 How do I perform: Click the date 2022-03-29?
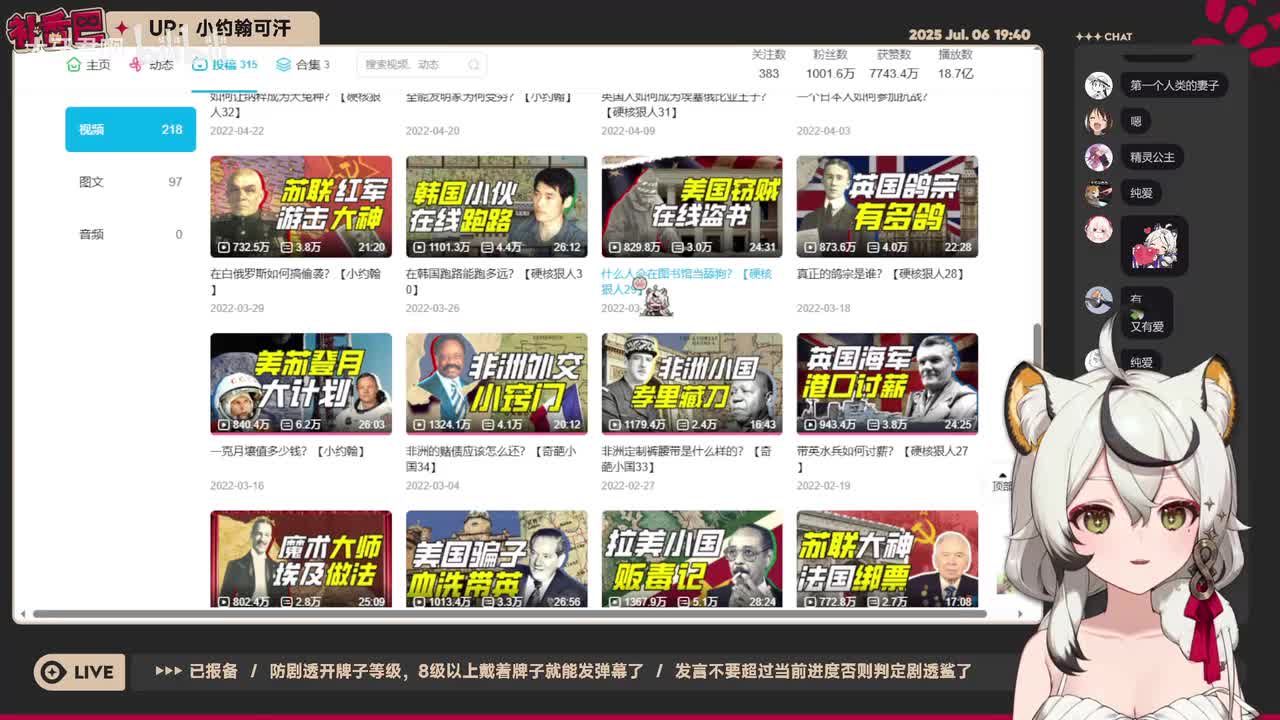coord(237,308)
